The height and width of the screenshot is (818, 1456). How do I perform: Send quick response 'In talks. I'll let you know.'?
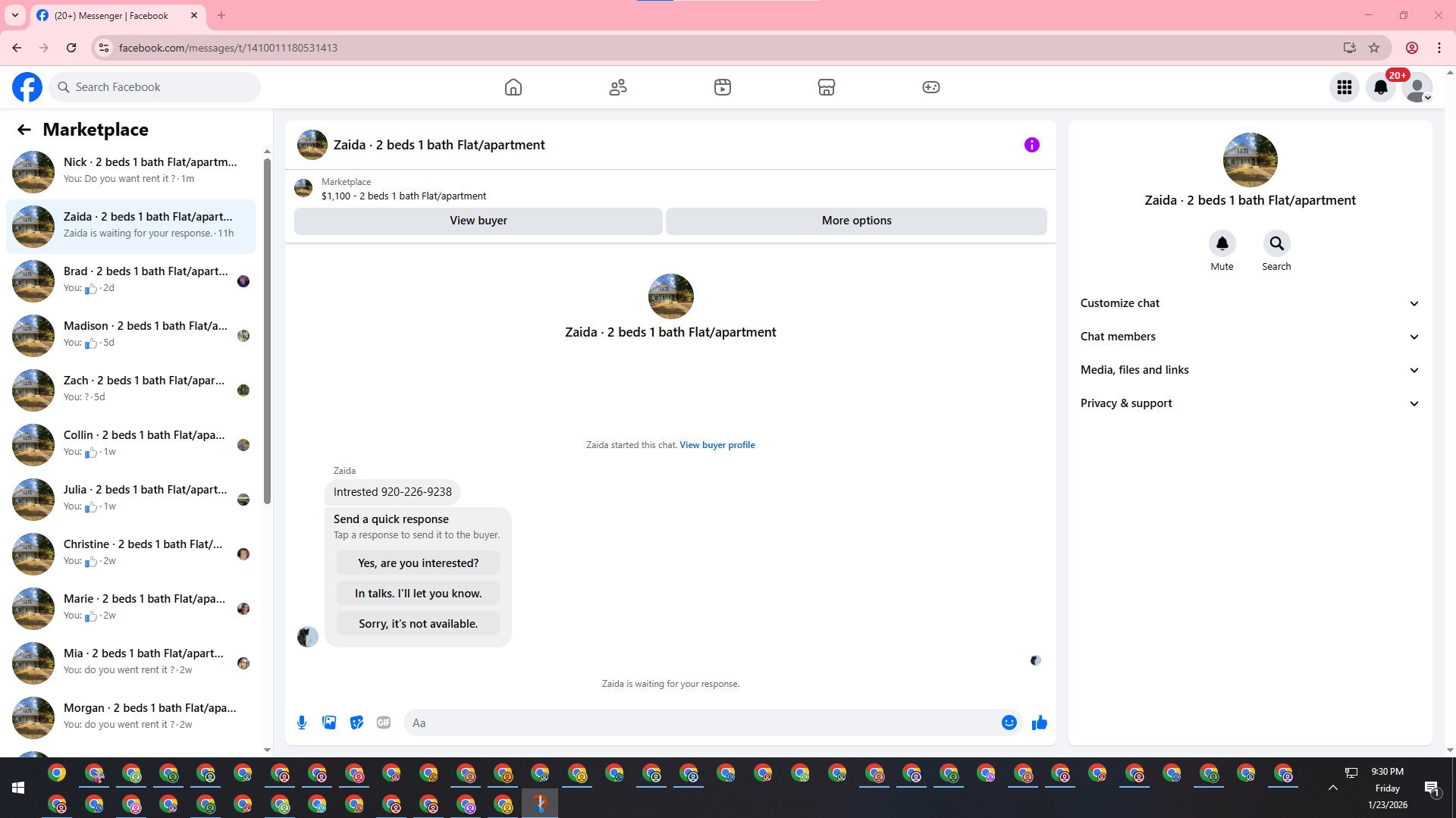[419, 594]
